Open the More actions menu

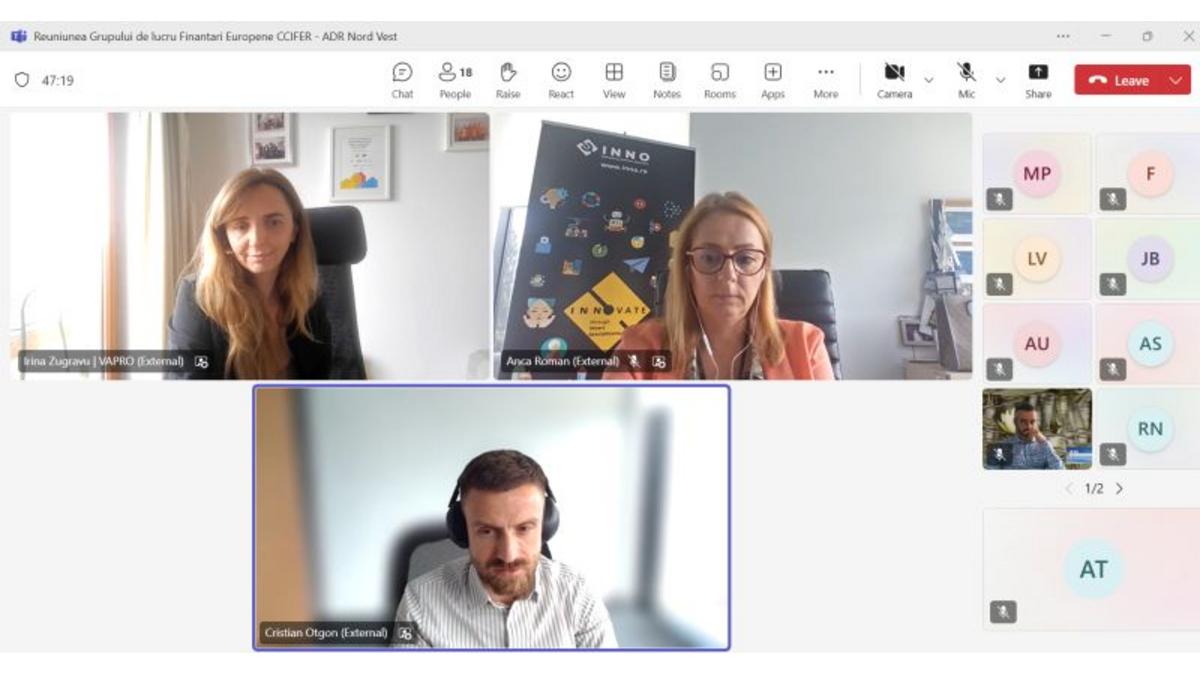(x=825, y=80)
